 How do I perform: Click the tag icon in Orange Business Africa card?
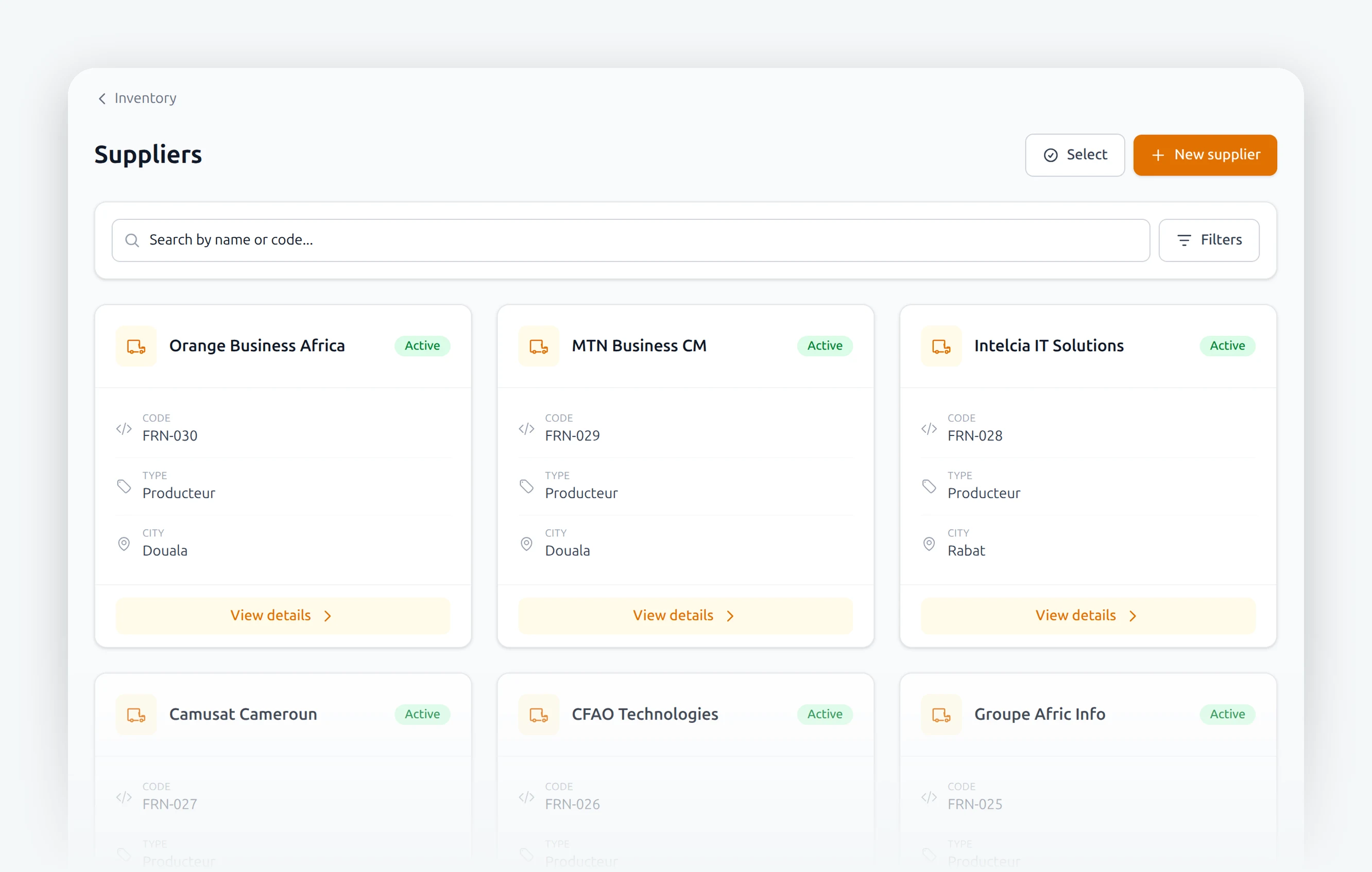pyautogui.click(x=124, y=486)
